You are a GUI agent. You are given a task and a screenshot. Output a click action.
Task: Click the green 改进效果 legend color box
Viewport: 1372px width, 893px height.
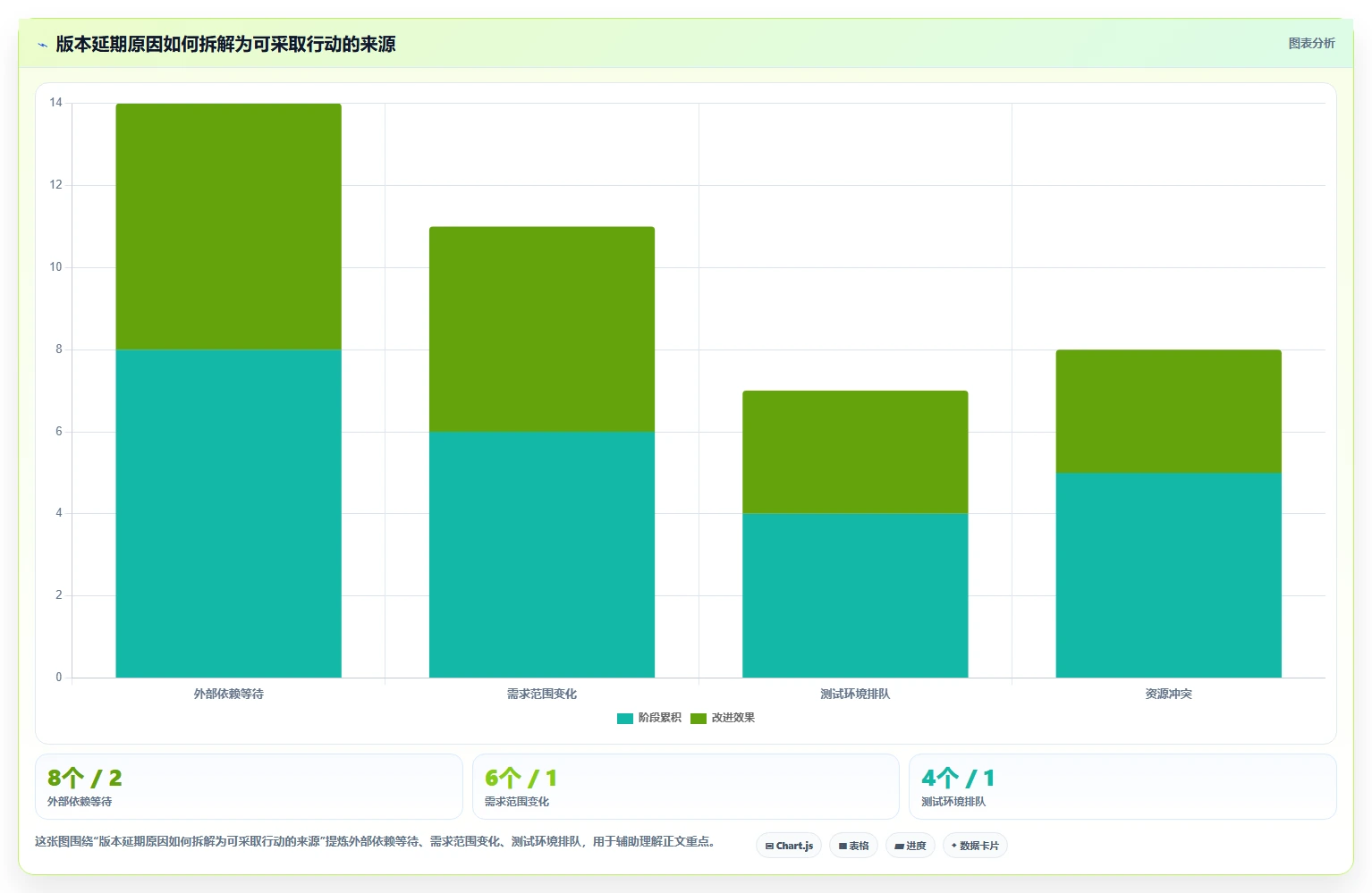click(x=699, y=719)
